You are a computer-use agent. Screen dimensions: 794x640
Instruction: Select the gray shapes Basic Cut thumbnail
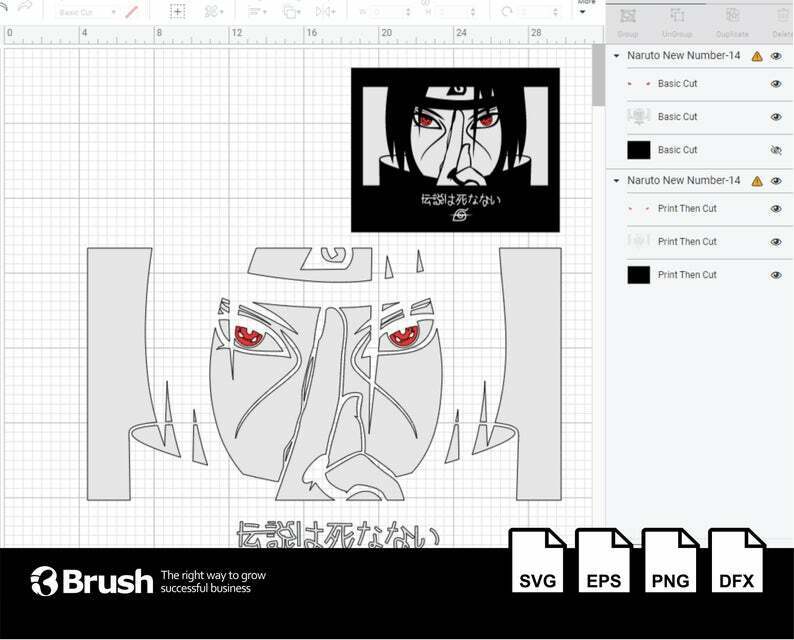(639, 116)
